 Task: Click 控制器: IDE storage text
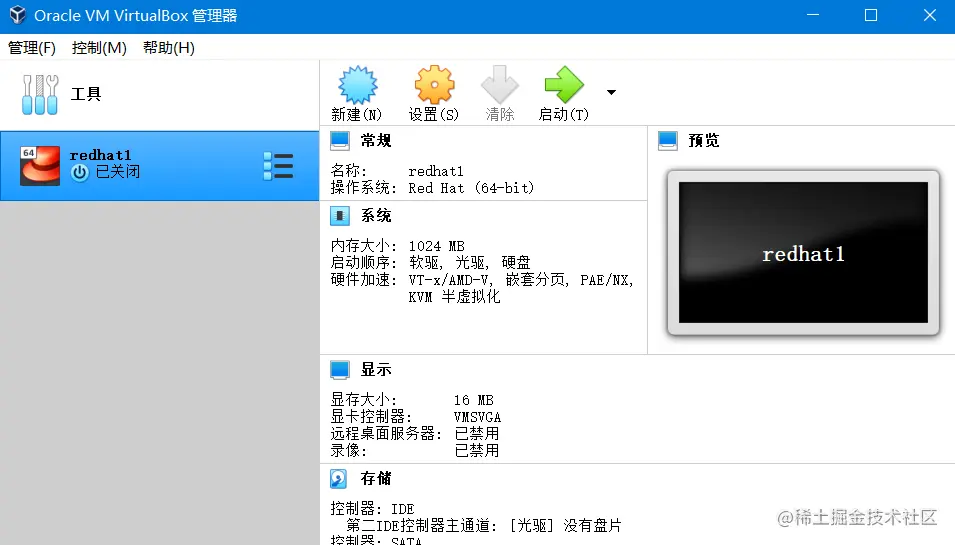[373, 508]
